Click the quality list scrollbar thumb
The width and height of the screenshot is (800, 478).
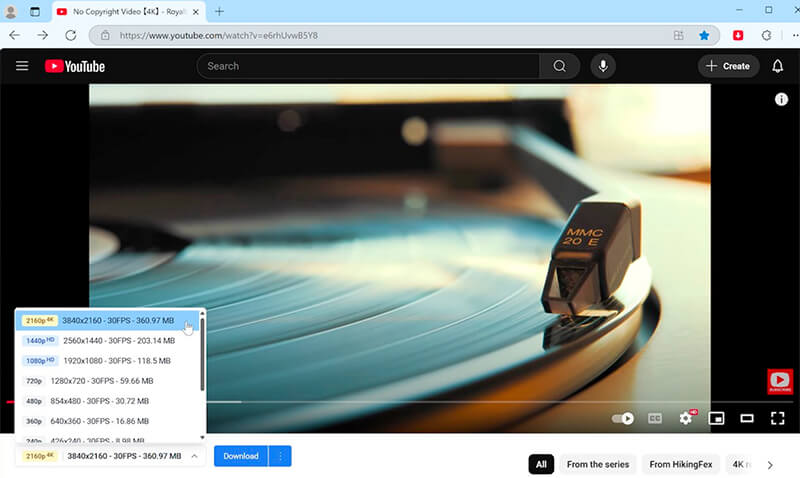pyautogui.click(x=203, y=353)
